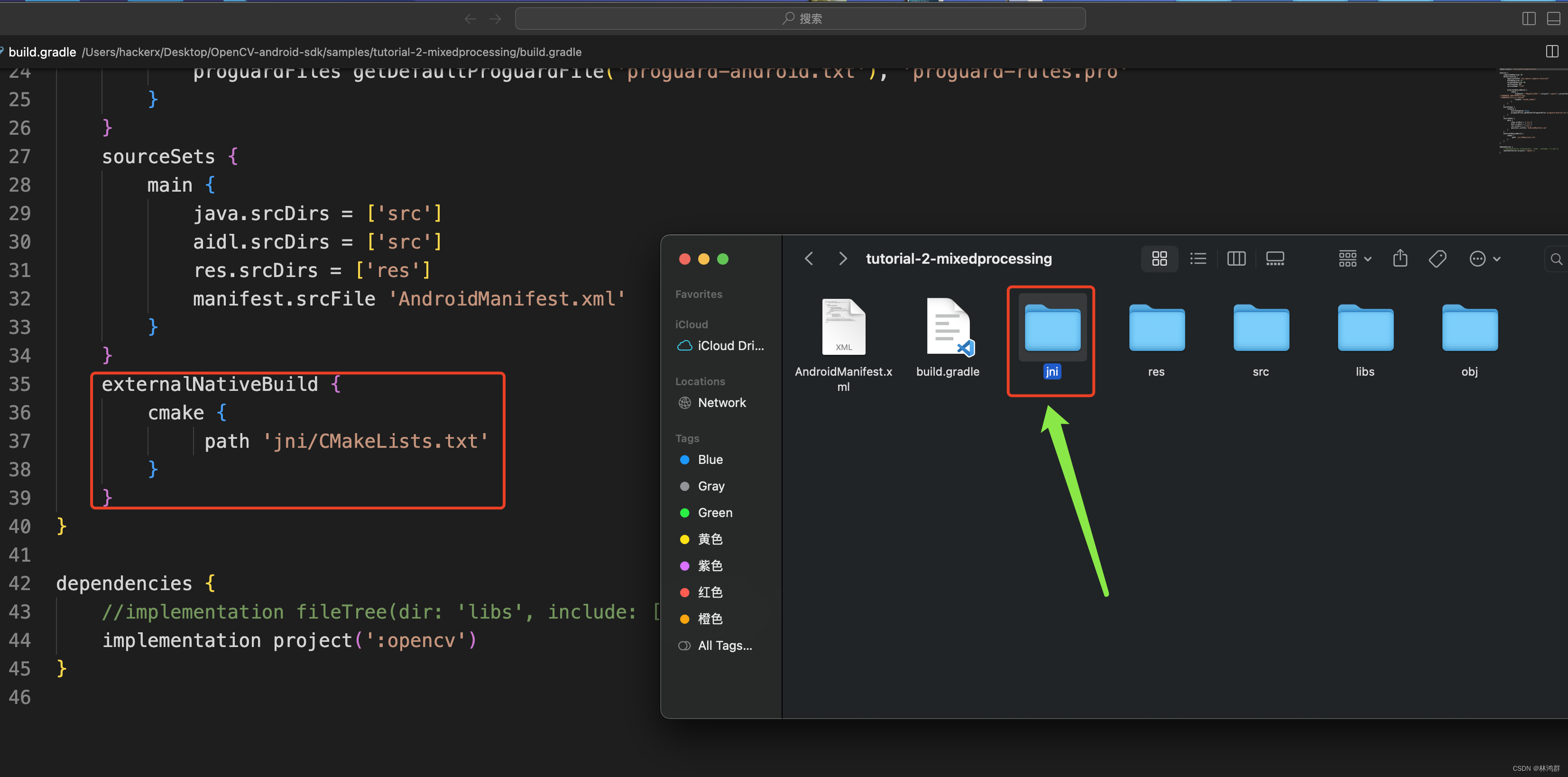This screenshot has height=777, width=1568.
Task: Click All Tags… in sidebar
Action: [724, 646]
